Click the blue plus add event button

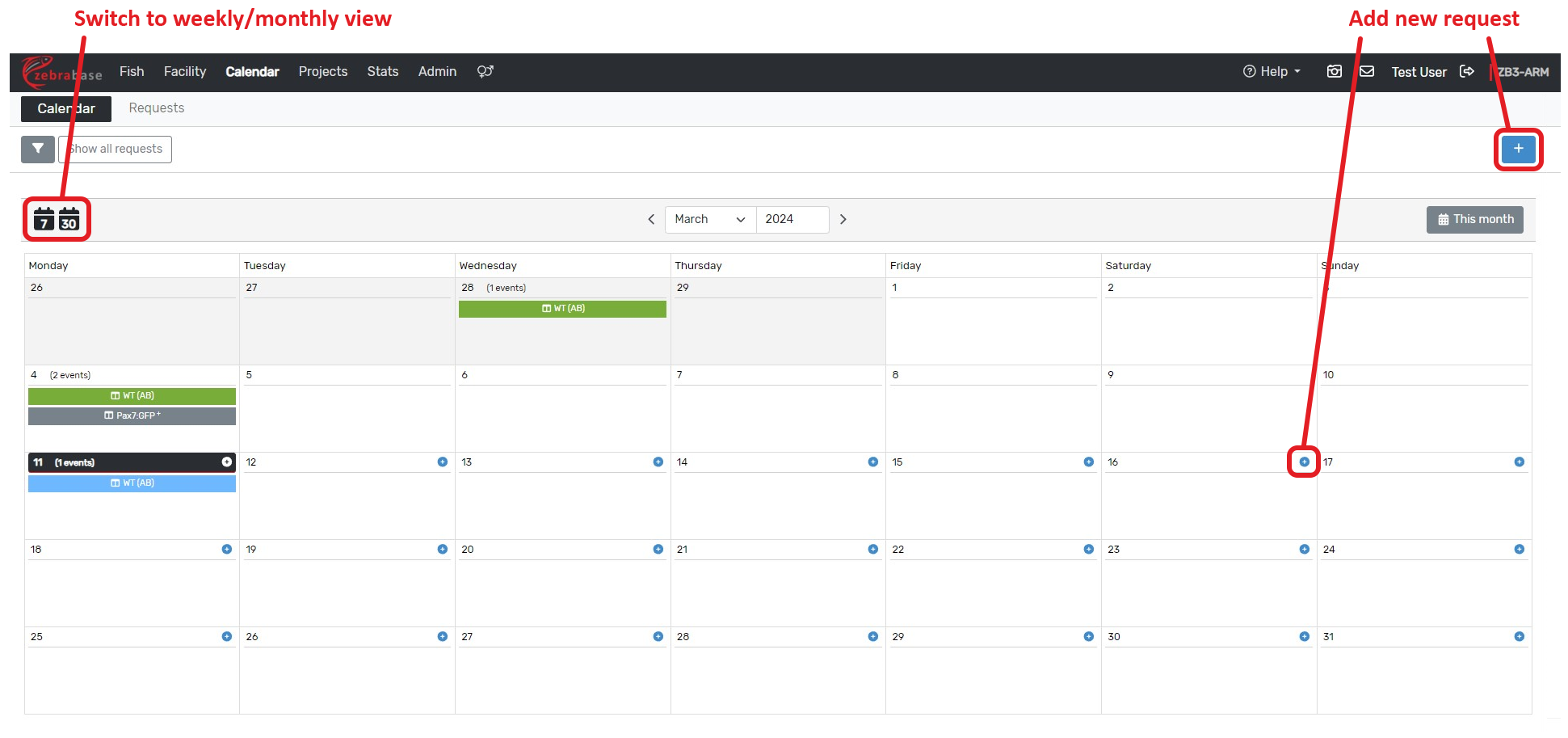[x=1518, y=149]
